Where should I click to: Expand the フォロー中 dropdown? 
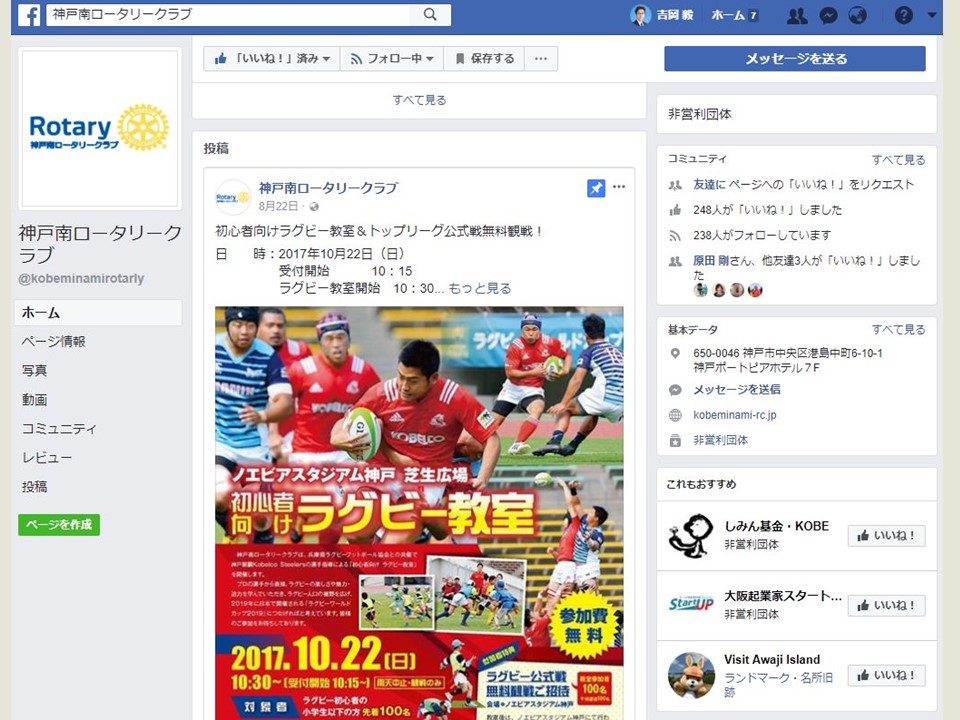[x=392, y=59]
